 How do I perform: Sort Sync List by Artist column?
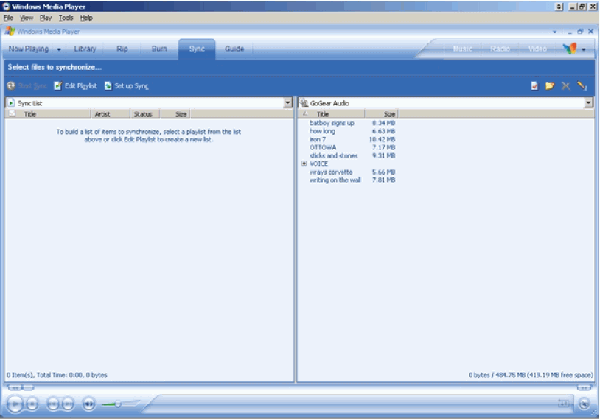[x=110, y=114]
